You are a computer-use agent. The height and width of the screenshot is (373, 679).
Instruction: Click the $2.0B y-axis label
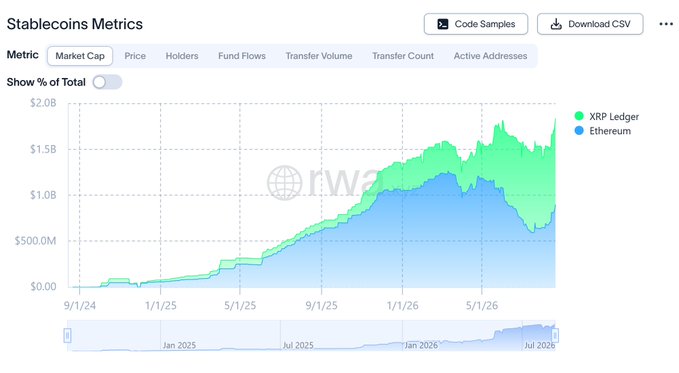[x=43, y=103]
